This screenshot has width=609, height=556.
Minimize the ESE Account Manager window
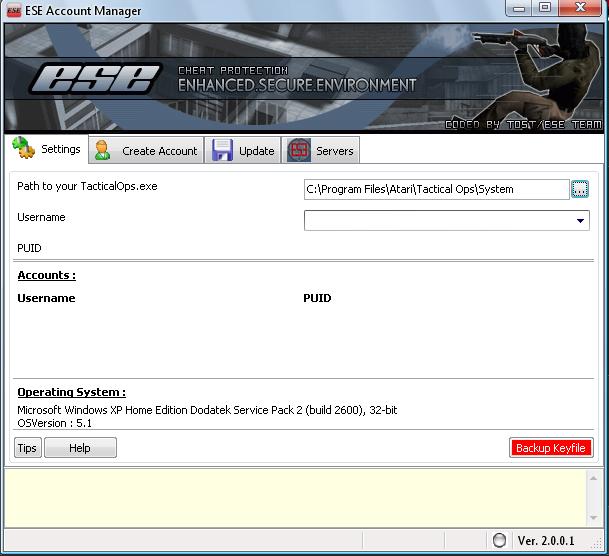tap(519, 8)
